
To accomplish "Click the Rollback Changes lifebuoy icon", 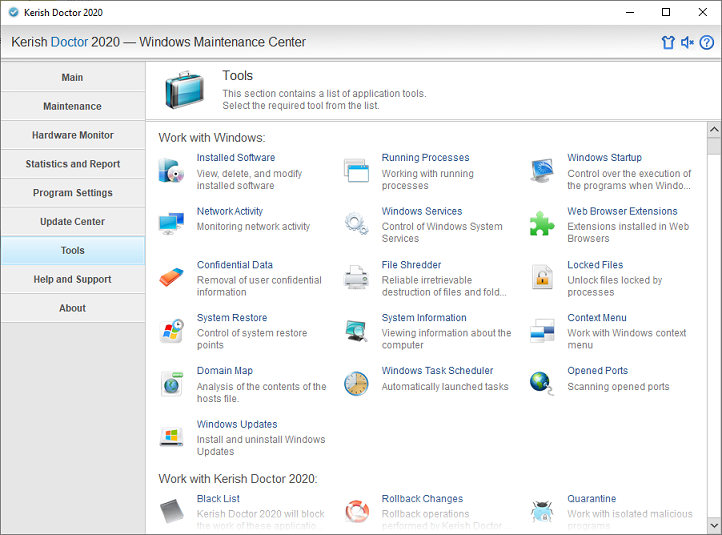I will pos(357,511).
